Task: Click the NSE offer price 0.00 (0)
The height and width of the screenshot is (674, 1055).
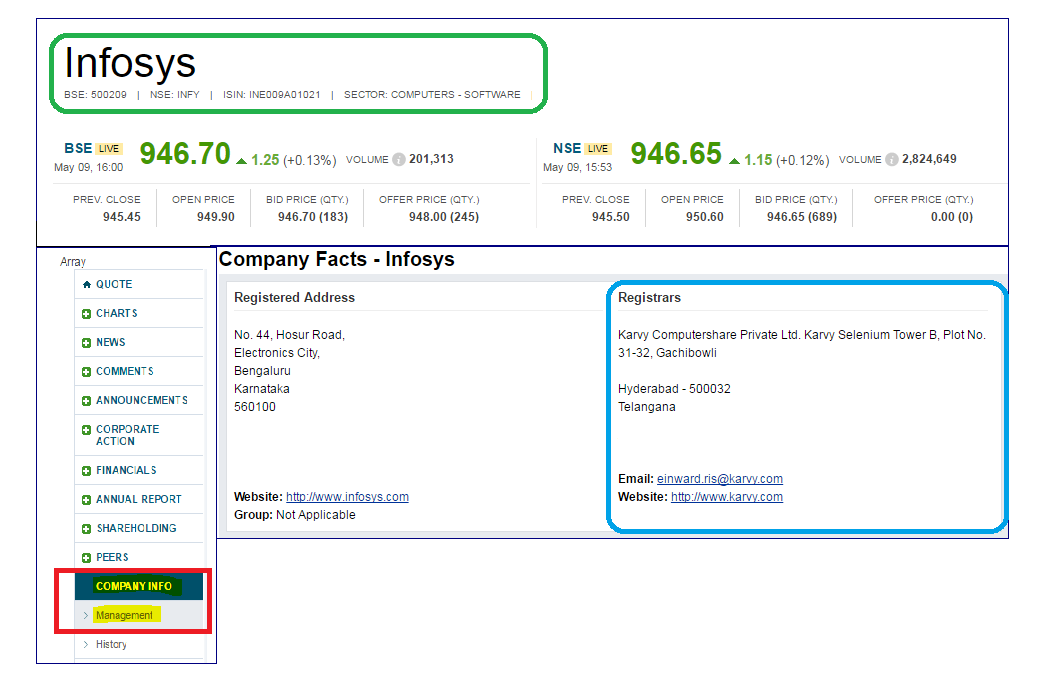Action: coord(952,217)
